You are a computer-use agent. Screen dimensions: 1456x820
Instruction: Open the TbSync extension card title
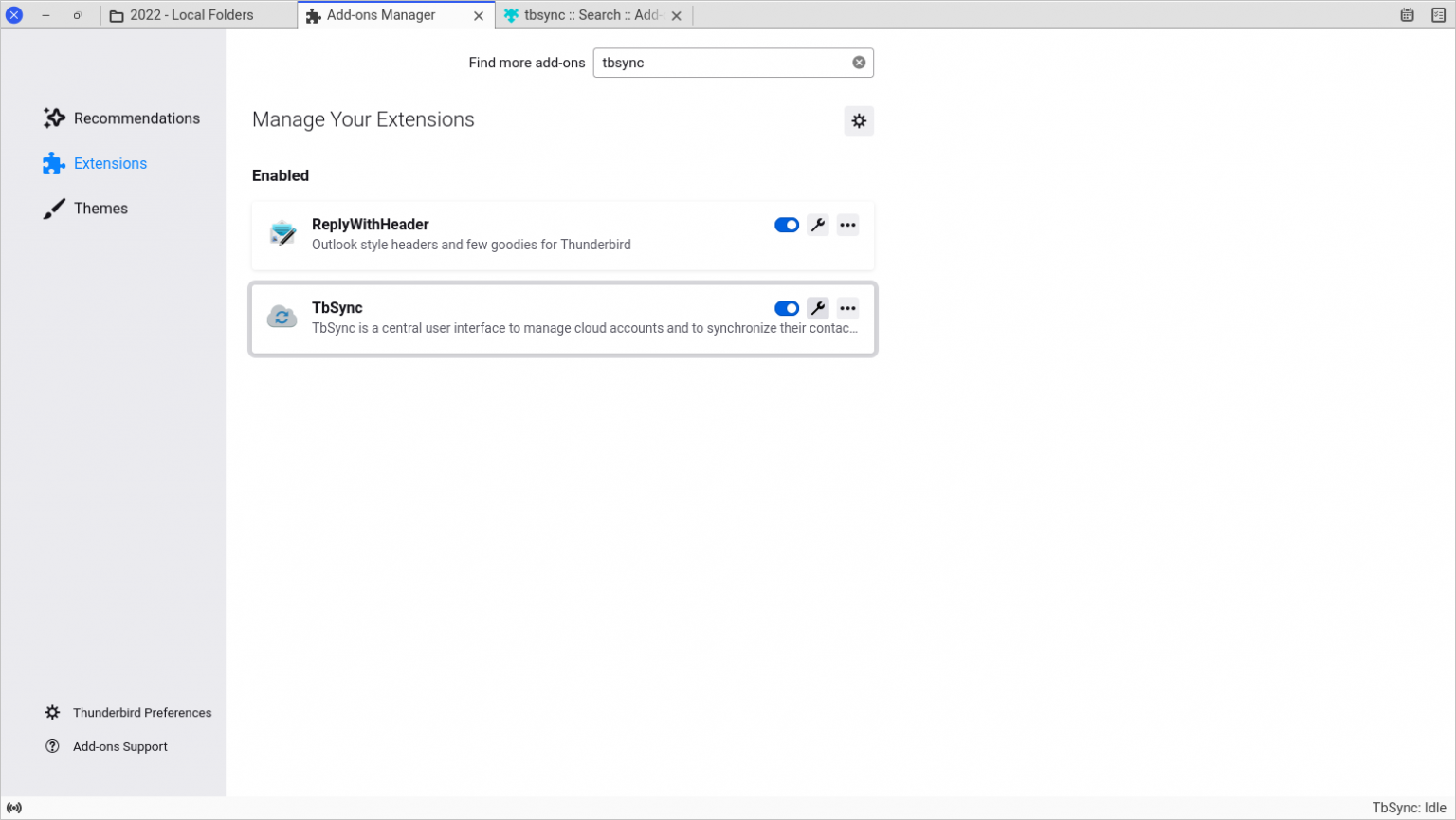[x=337, y=308]
